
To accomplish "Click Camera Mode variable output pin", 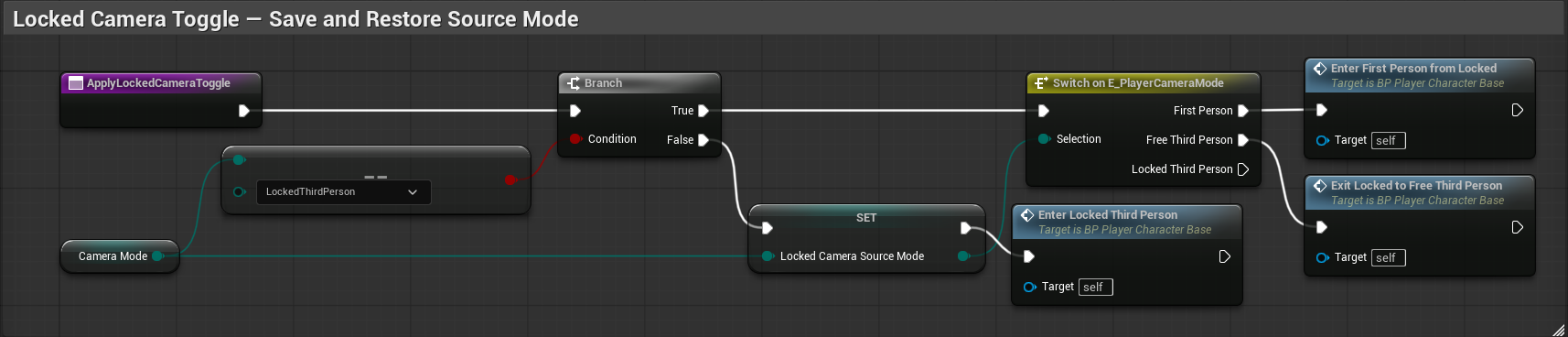I will click(157, 256).
